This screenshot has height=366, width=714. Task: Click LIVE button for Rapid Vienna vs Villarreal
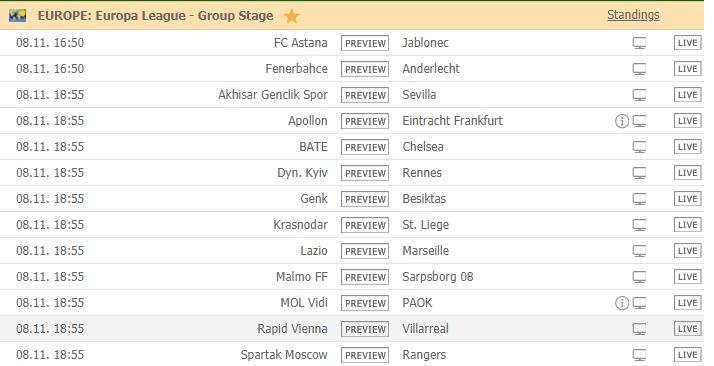688,329
